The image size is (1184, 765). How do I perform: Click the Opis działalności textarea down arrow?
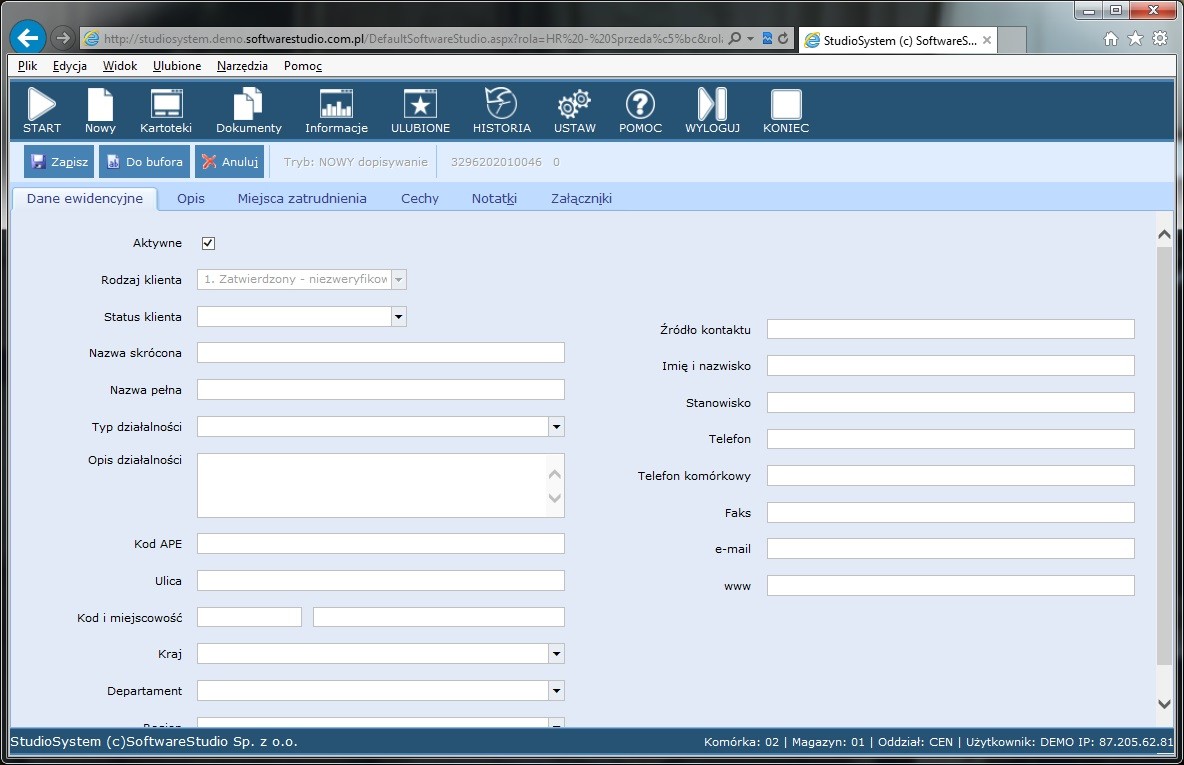(555, 498)
